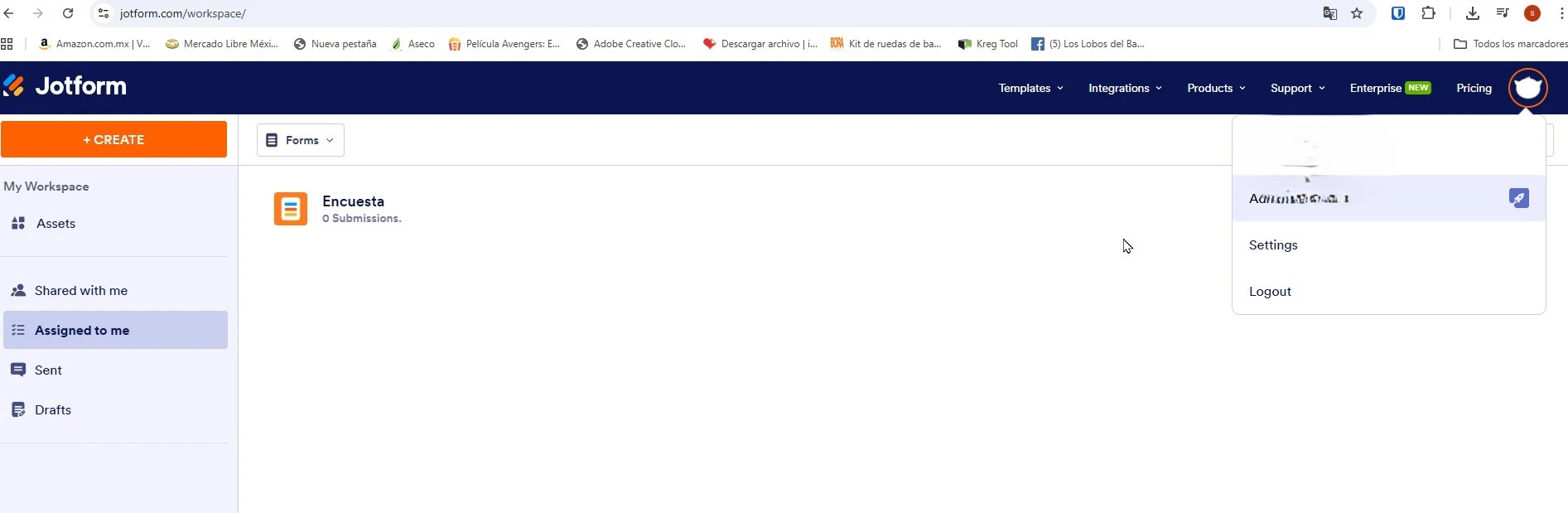Select Assigned to me folder
Viewport: 1568px width, 513px height.
tap(115, 330)
